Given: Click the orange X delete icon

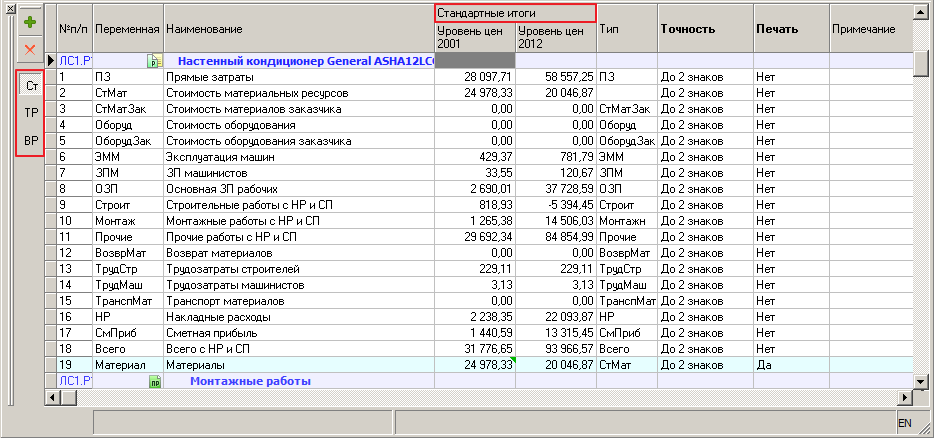Looking at the screenshot, I should [30, 50].
